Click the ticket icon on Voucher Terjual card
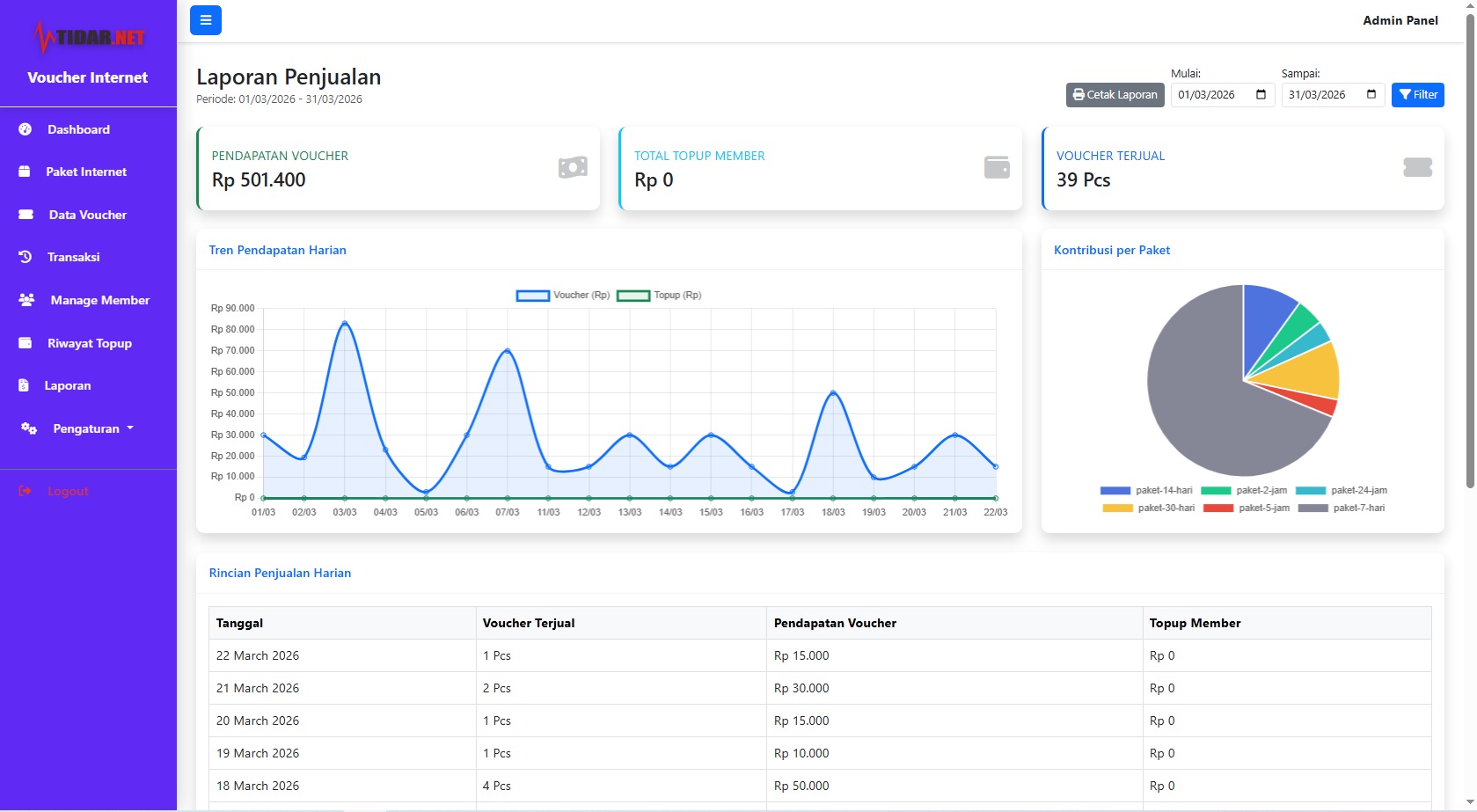The width and height of the screenshot is (1477, 812). 1418,167
